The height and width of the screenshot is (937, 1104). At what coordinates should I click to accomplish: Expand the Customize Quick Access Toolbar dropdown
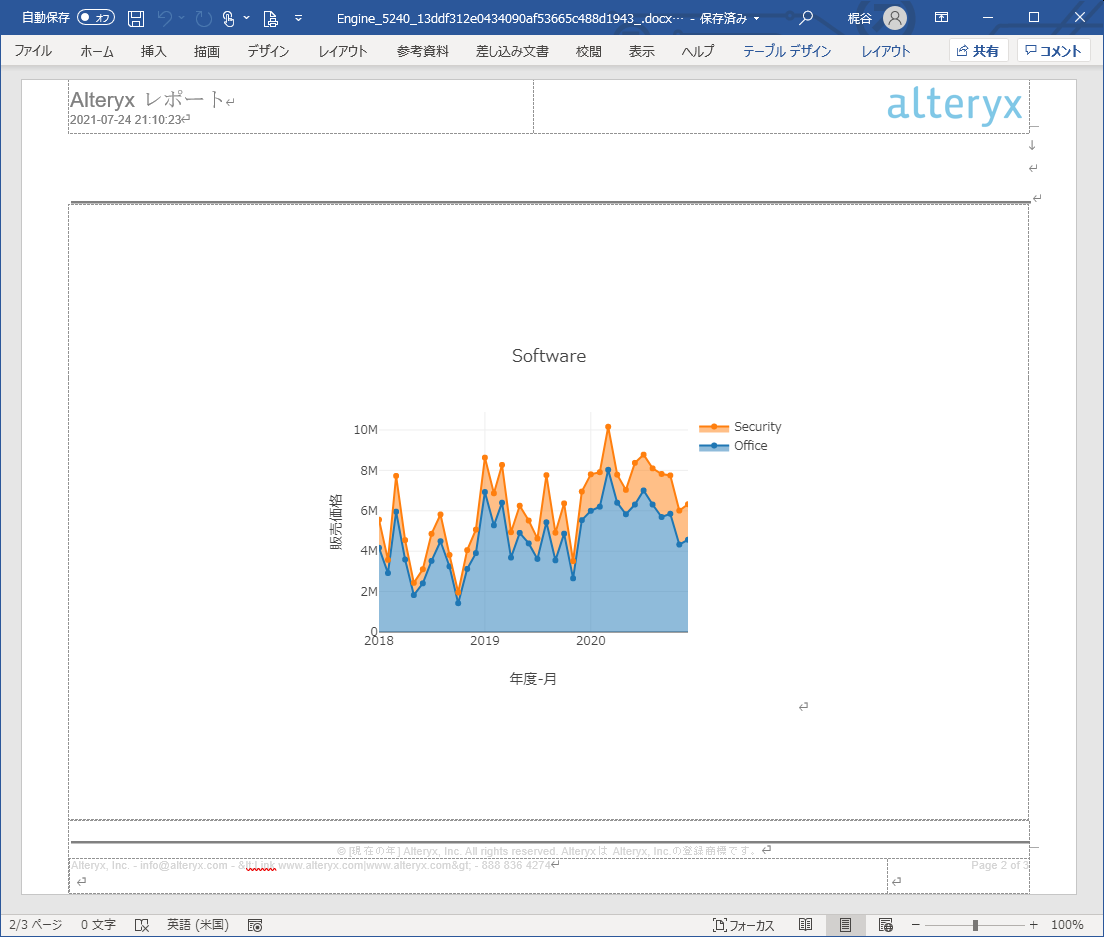(298, 18)
